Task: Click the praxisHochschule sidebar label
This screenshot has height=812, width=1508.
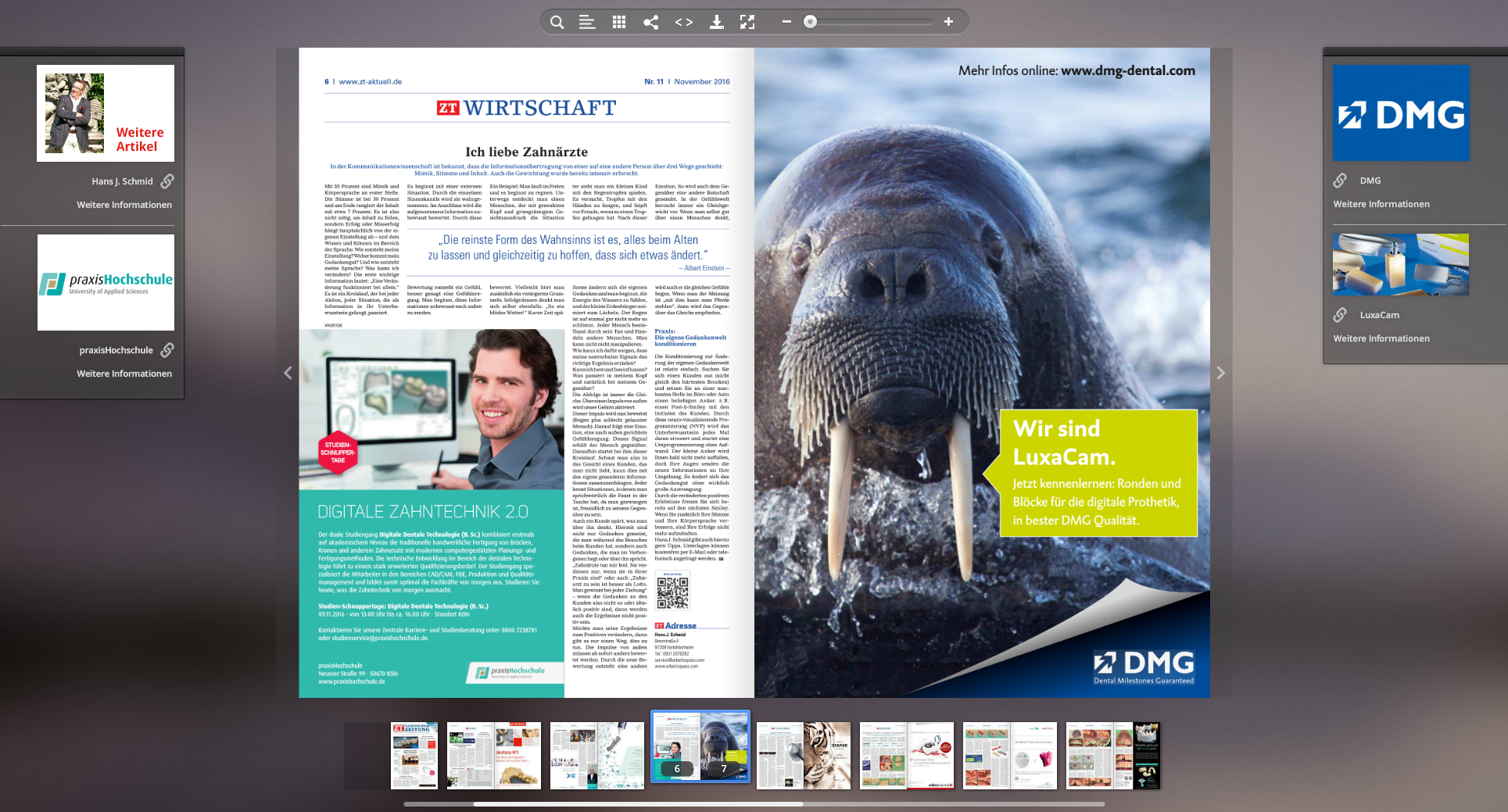Action: point(116,350)
